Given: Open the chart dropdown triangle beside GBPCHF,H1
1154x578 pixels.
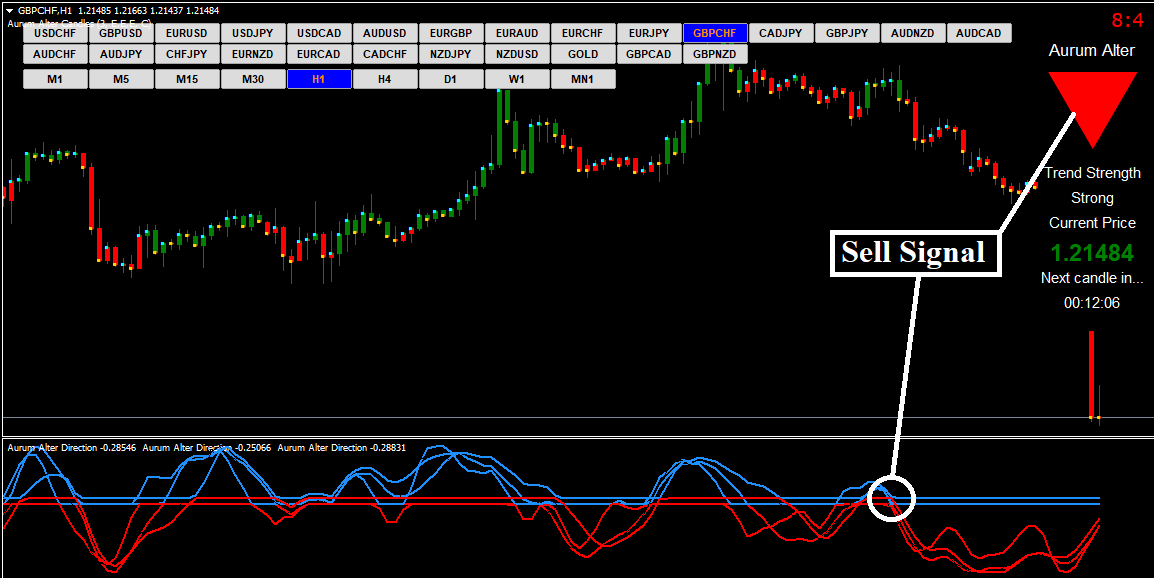Looking at the screenshot, I should click(x=10, y=10).
